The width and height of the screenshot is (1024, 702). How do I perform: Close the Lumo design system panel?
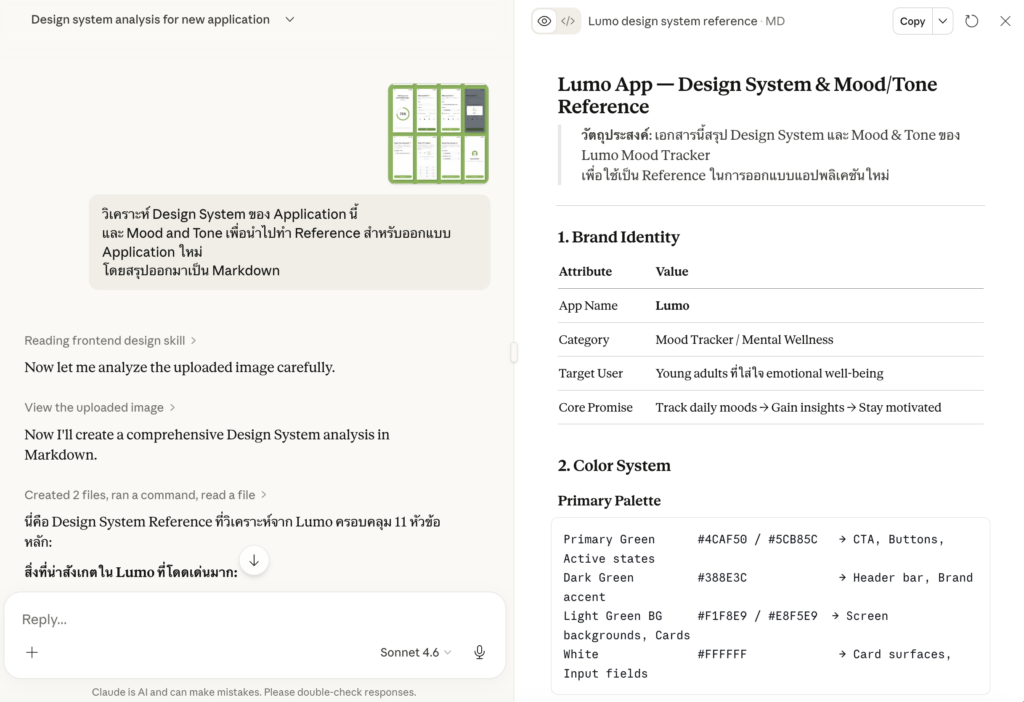tap(1005, 21)
